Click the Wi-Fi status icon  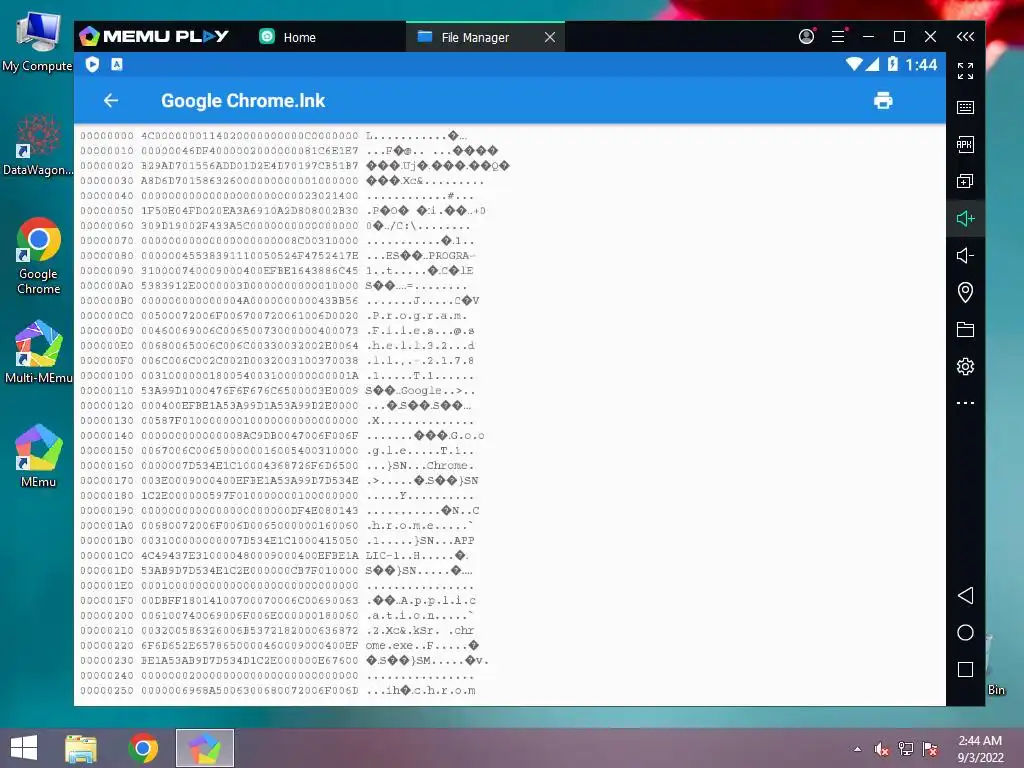[x=854, y=64]
